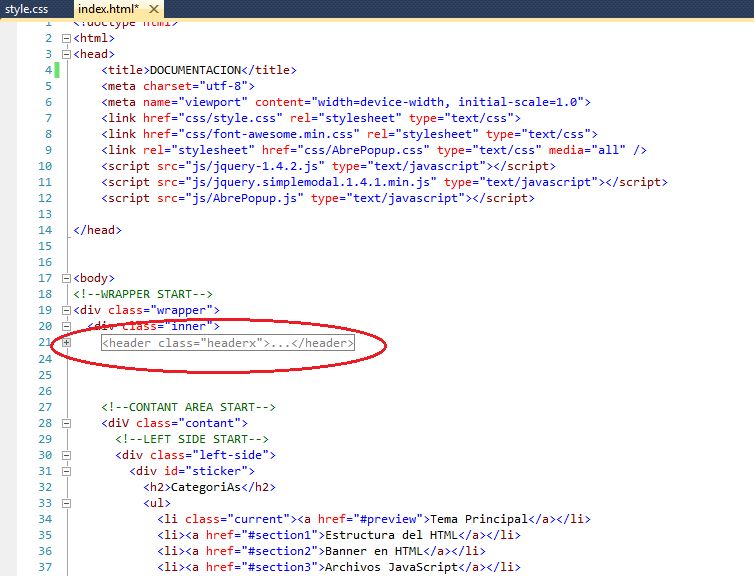Click the LEFT SIDE START comment
Viewport: 754px width, 576px height.
point(192,439)
